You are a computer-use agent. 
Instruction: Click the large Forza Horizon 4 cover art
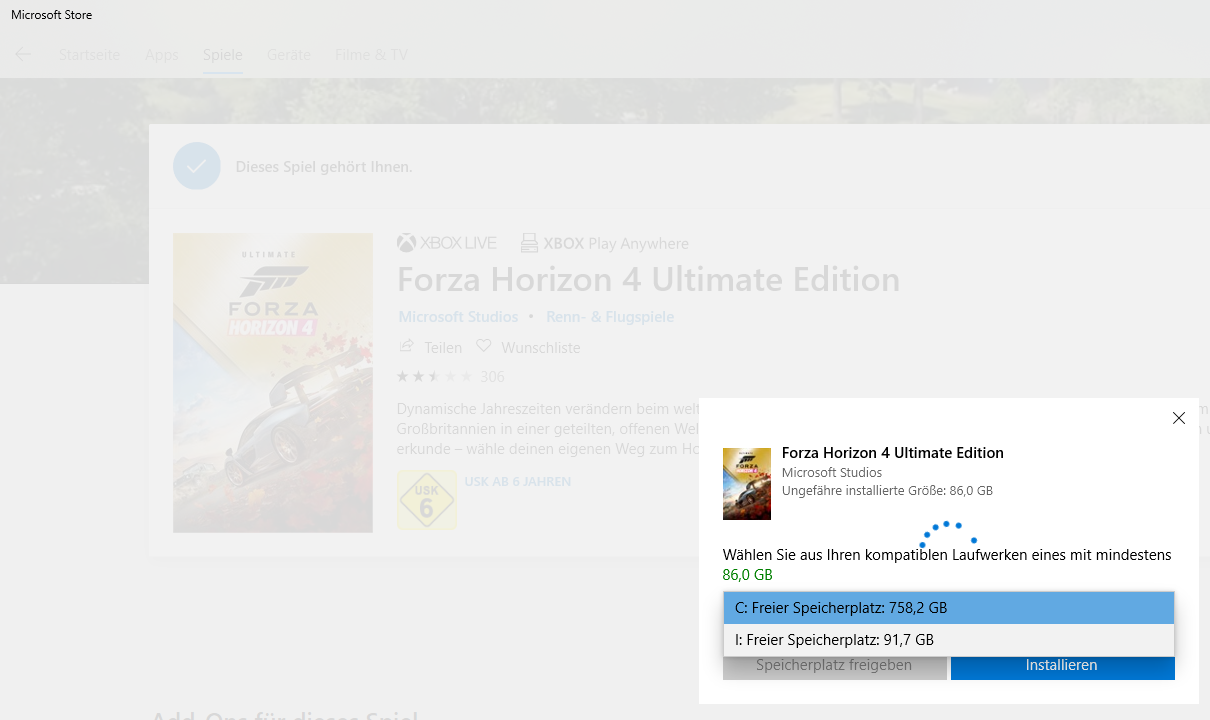(273, 383)
